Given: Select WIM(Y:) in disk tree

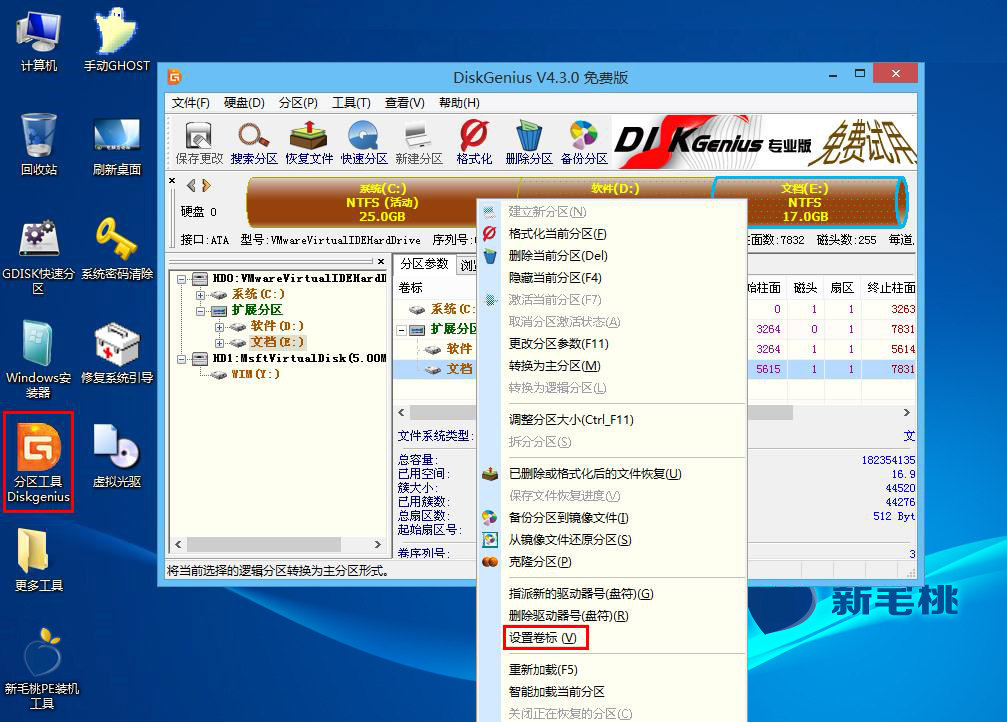Looking at the screenshot, I should coord(255,374).
